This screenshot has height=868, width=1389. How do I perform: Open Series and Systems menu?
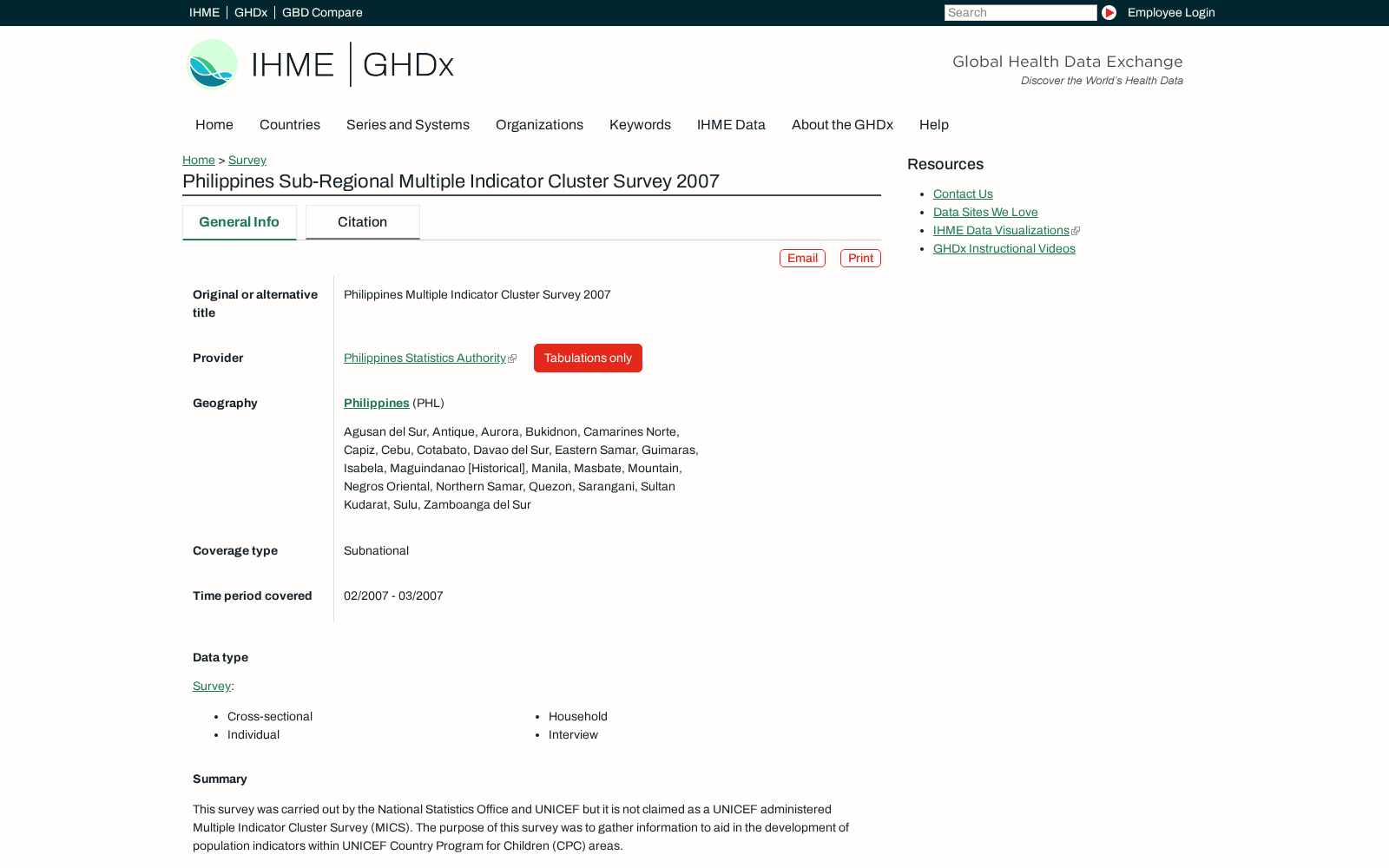pos(408,125)
